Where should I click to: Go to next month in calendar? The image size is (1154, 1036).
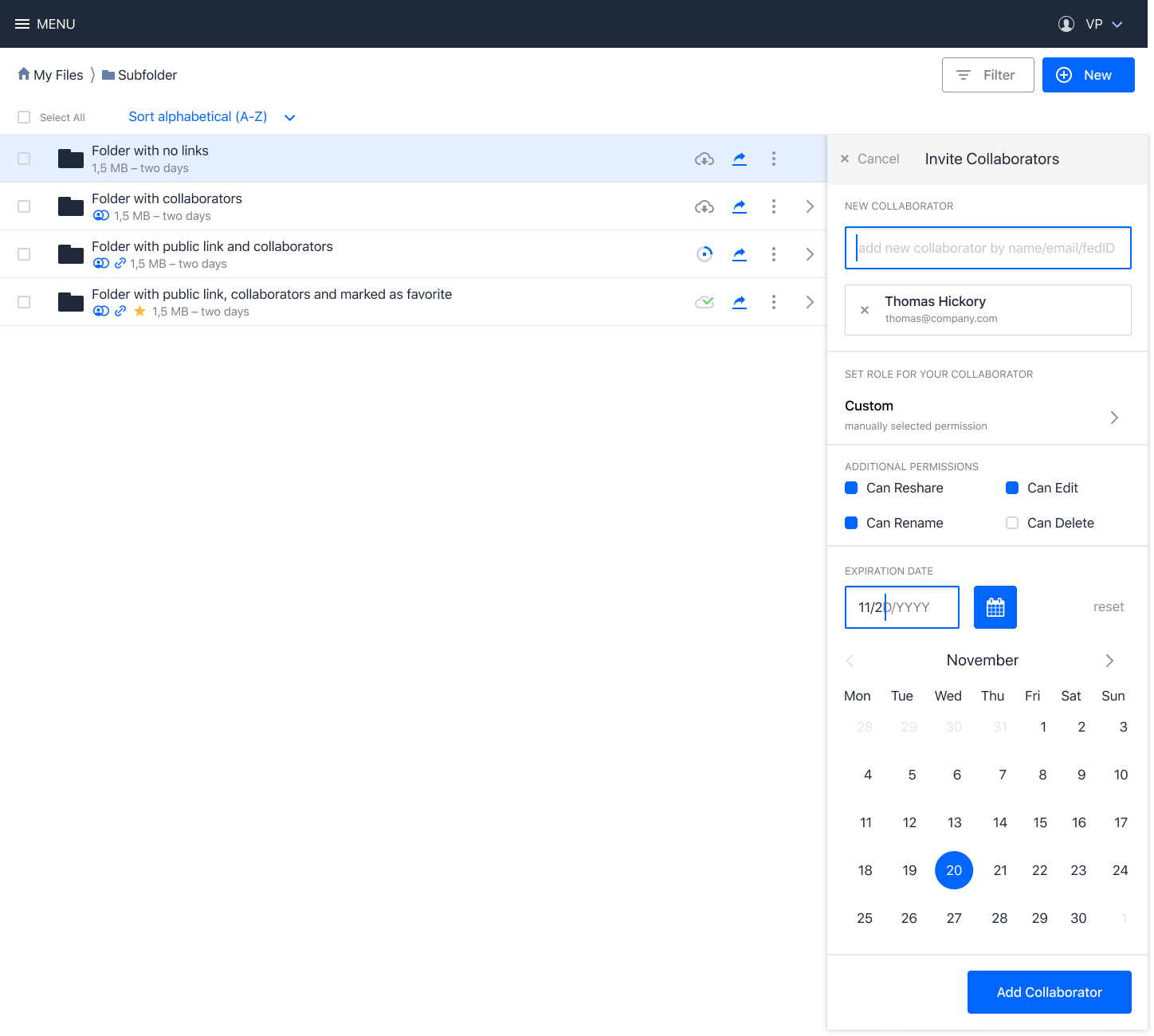1109,661
